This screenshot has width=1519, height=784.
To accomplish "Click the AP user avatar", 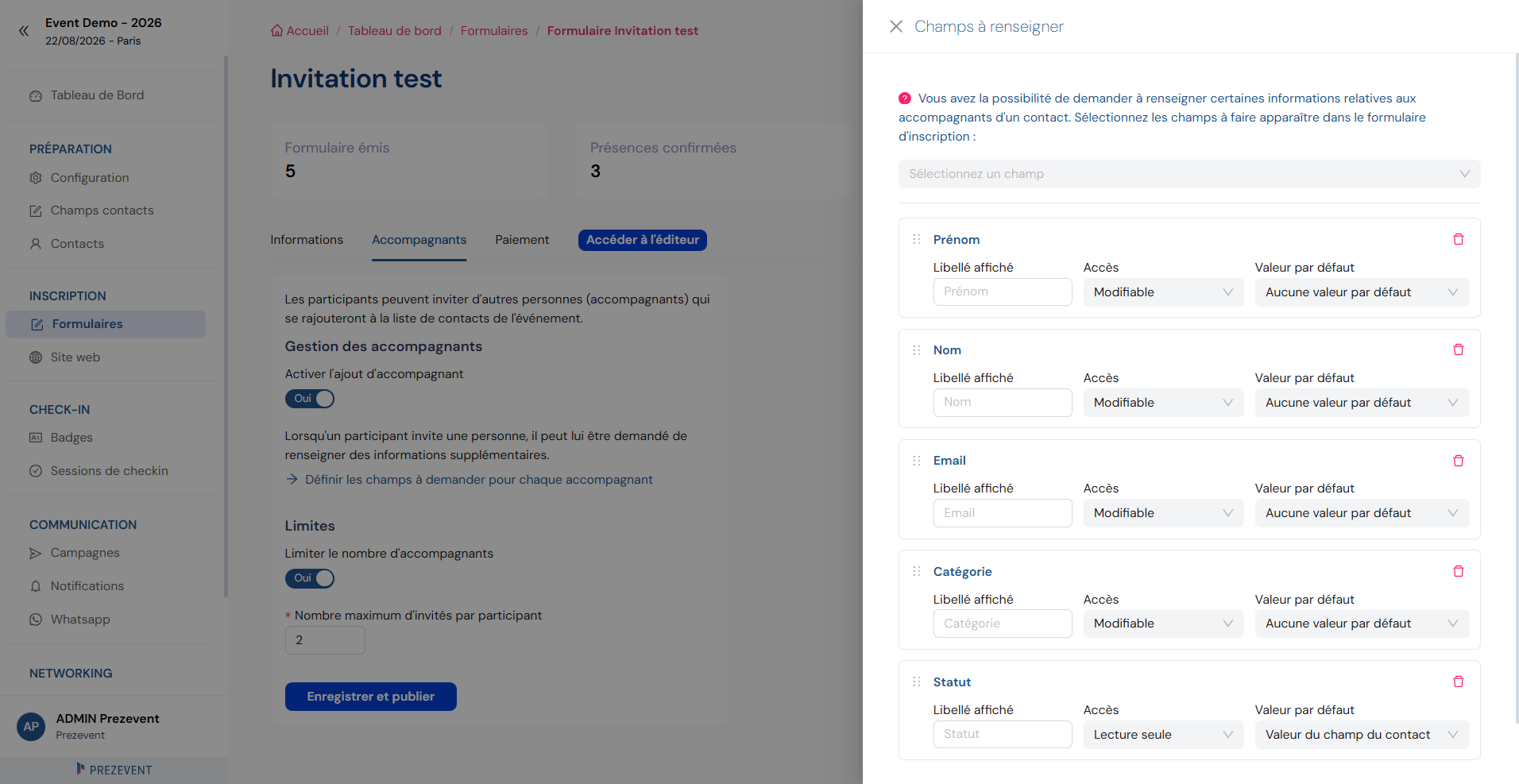I will [31, 726].
